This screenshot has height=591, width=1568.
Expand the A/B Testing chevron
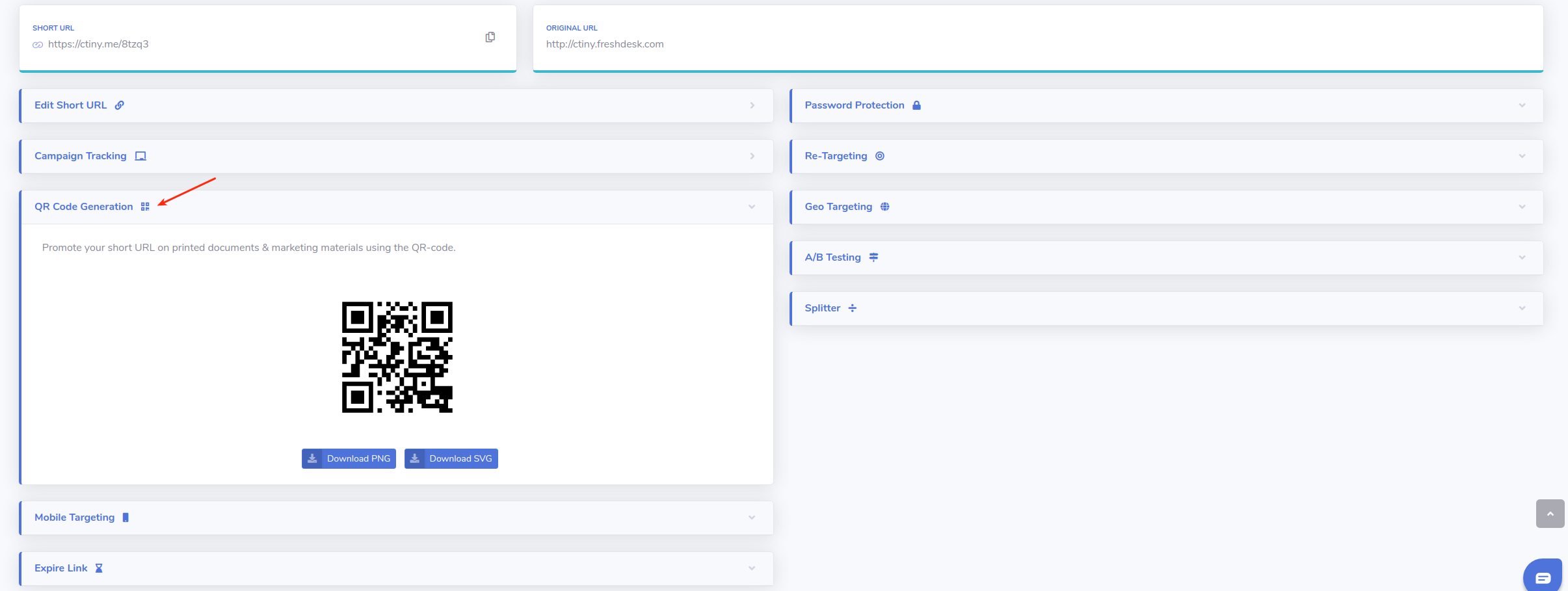1522,257
